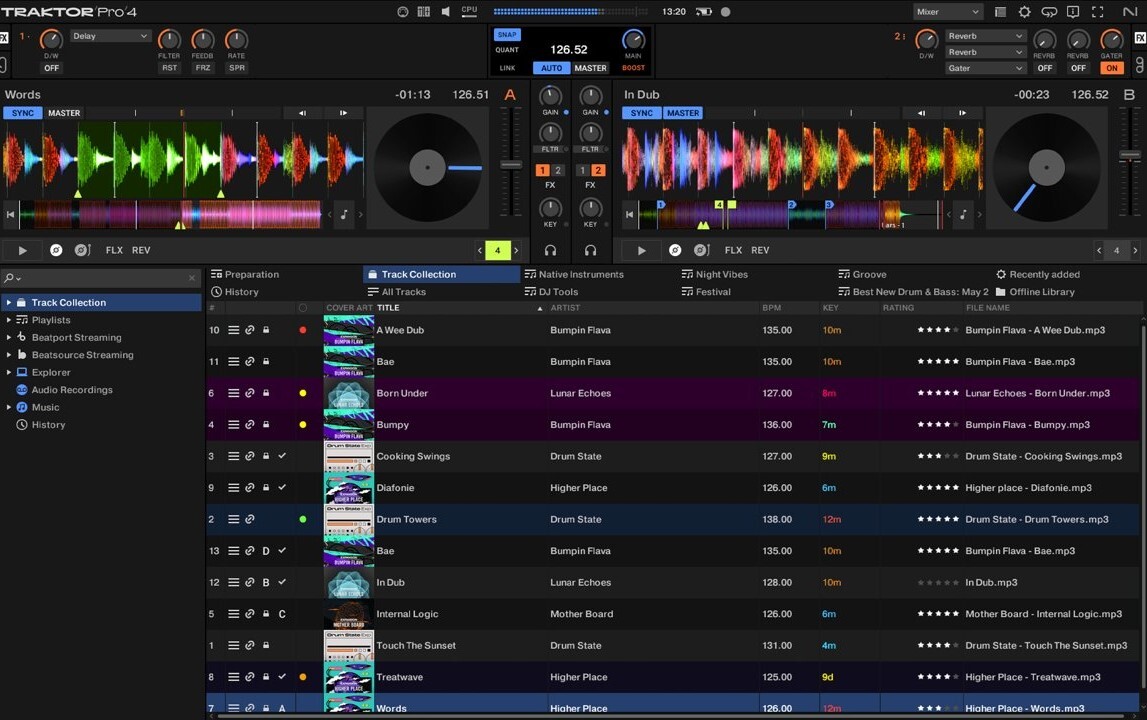The image size is (1147, 720).
Task: Click deck B music note panel icon
Action: (963, 214)
